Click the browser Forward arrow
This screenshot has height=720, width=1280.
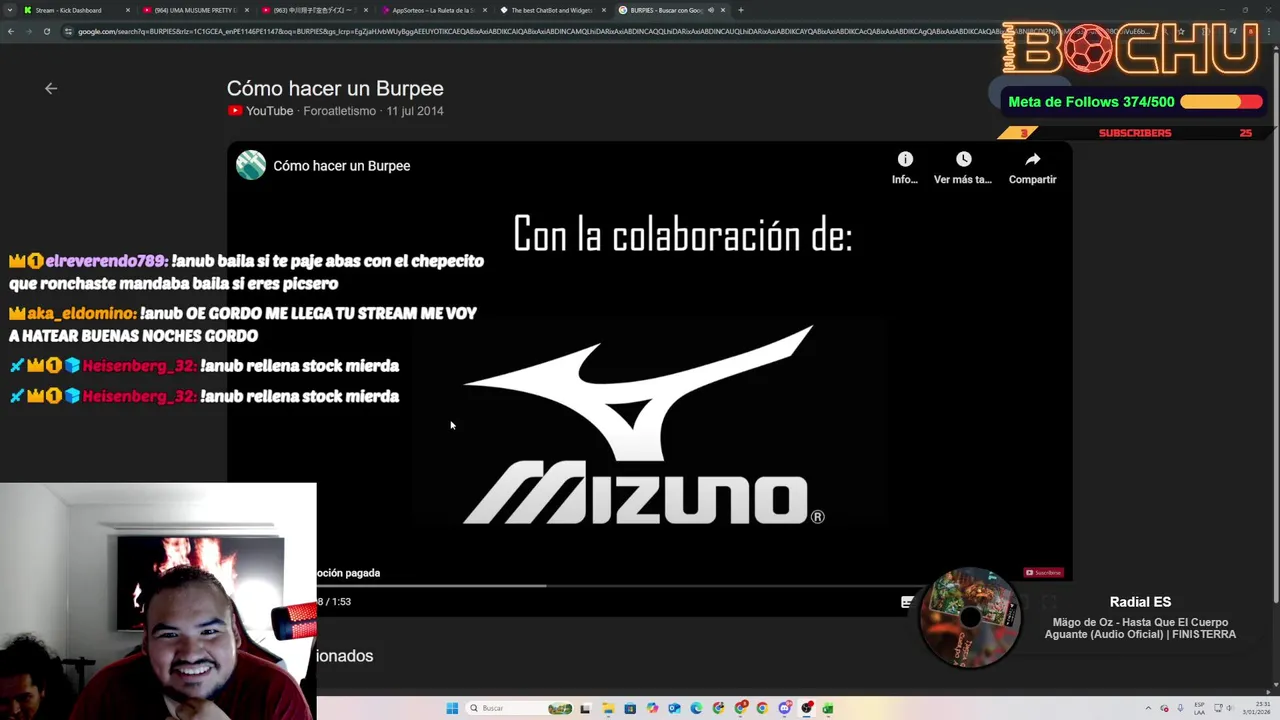[29, 31]
